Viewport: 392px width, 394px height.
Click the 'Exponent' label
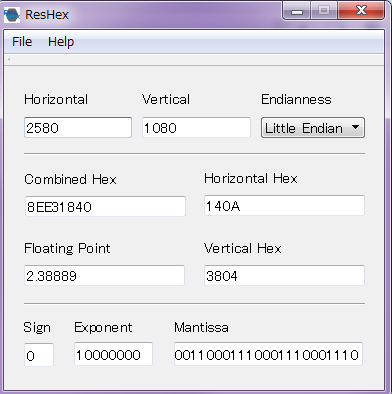(x=103, y=328)
